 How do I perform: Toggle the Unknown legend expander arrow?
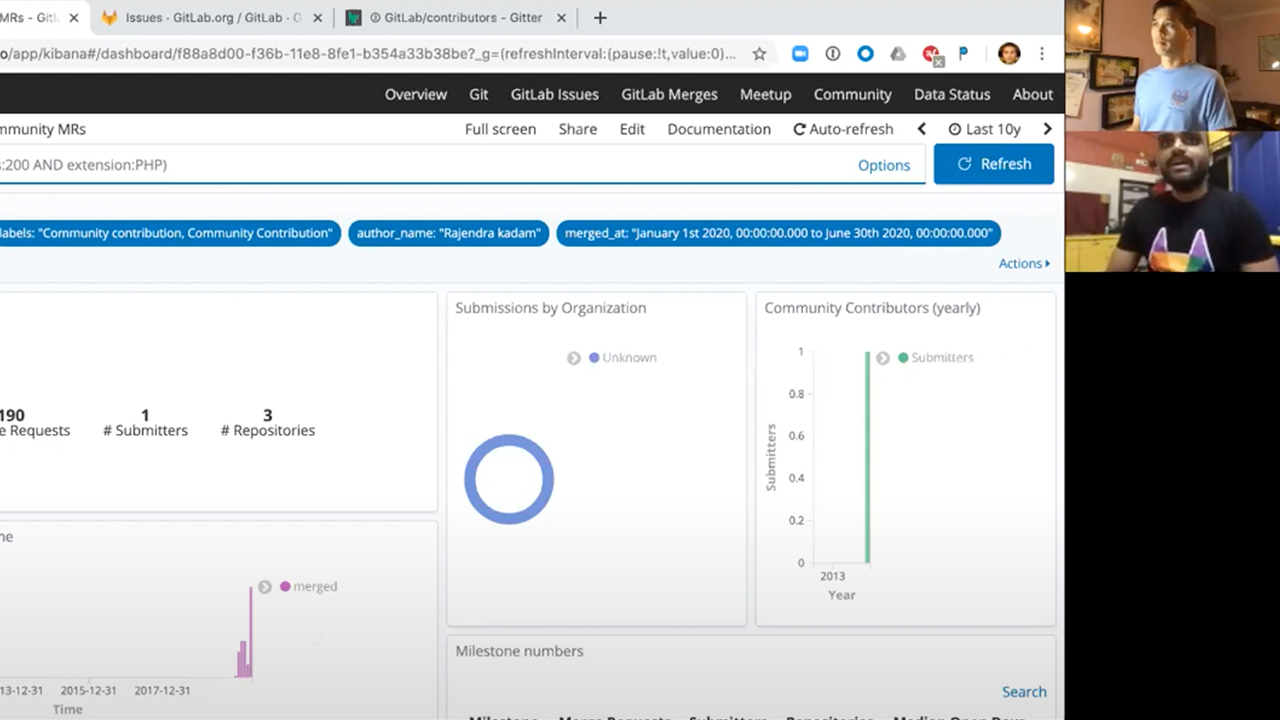574,358
